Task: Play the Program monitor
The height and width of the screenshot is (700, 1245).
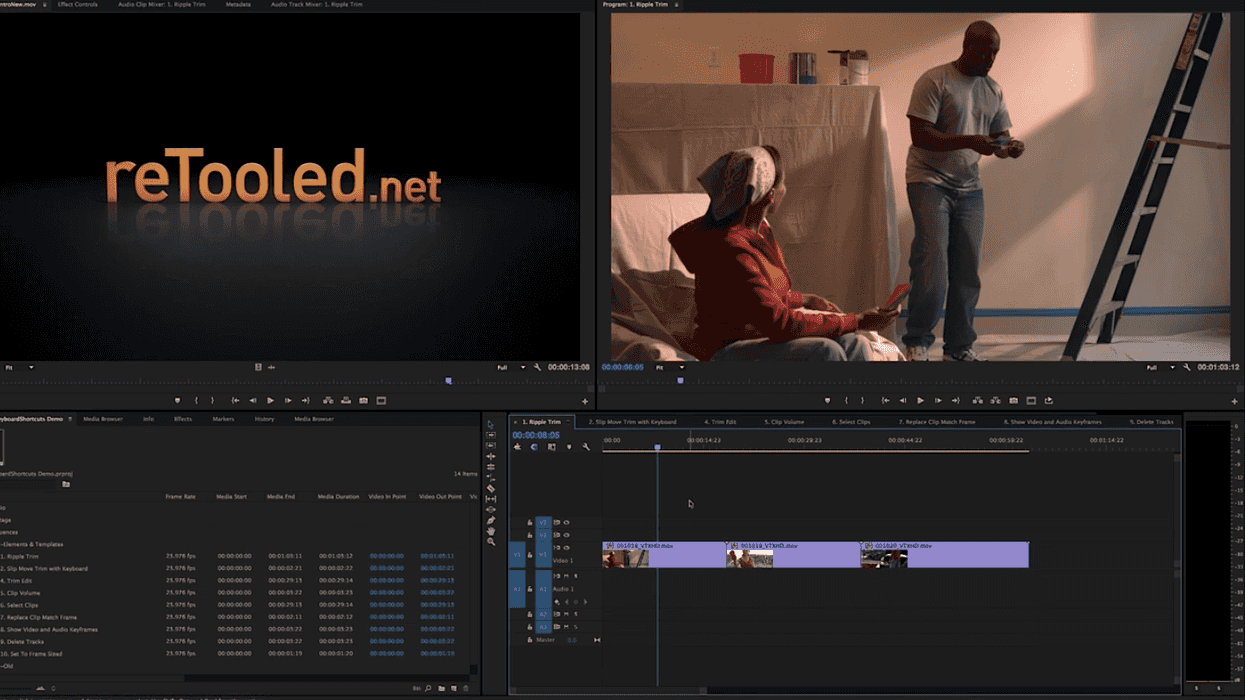Action: pyautogui.click(x=920, y=401)
